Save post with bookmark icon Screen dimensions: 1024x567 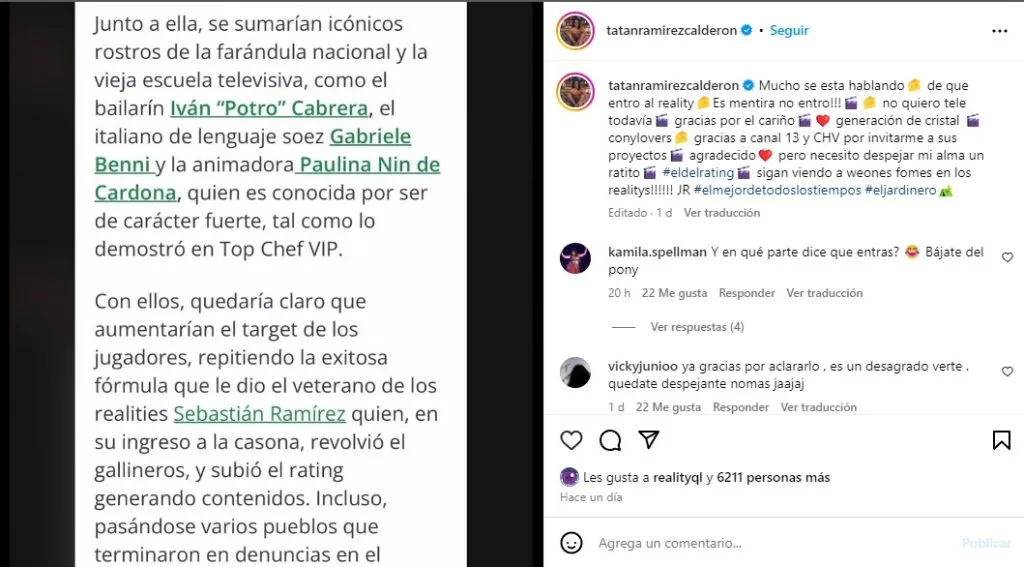tap(1001, 440)
